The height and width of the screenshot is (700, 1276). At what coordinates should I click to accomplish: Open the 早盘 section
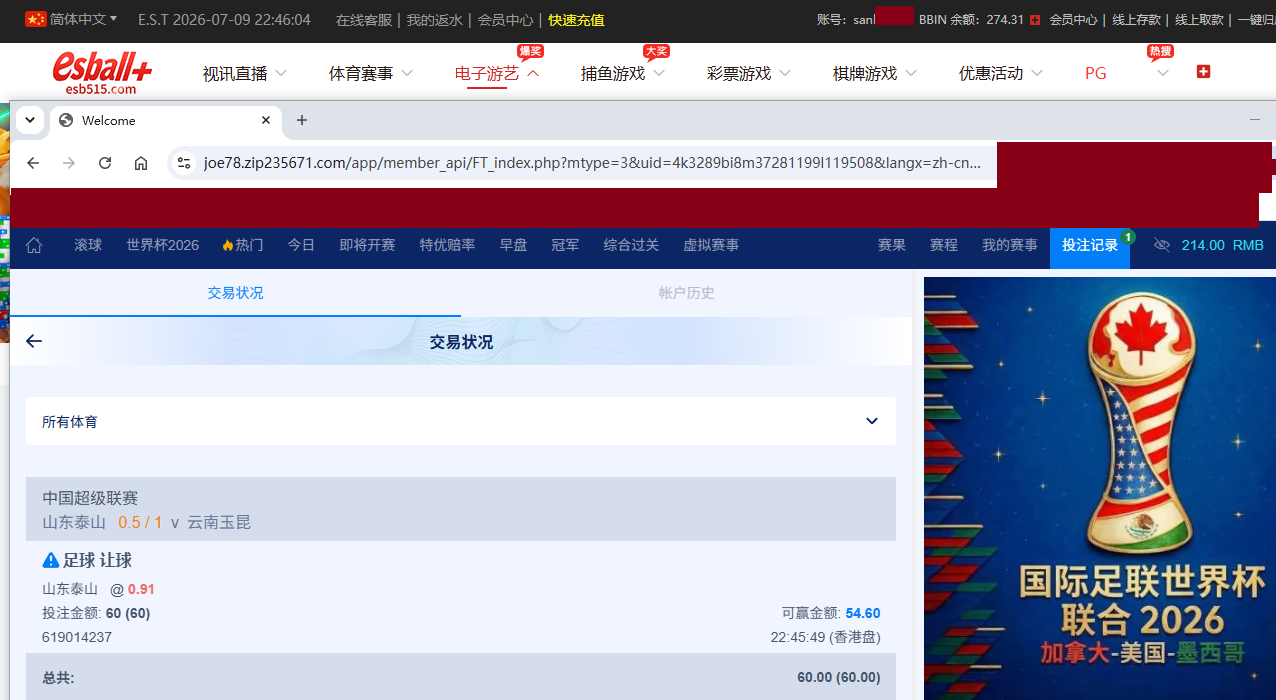click(x=513, y=245)
